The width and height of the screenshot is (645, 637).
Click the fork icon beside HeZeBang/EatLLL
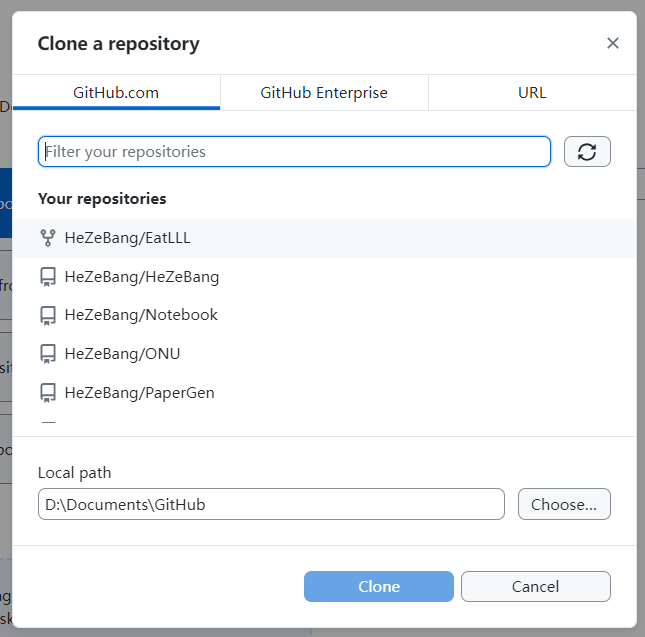pos(48,238)
